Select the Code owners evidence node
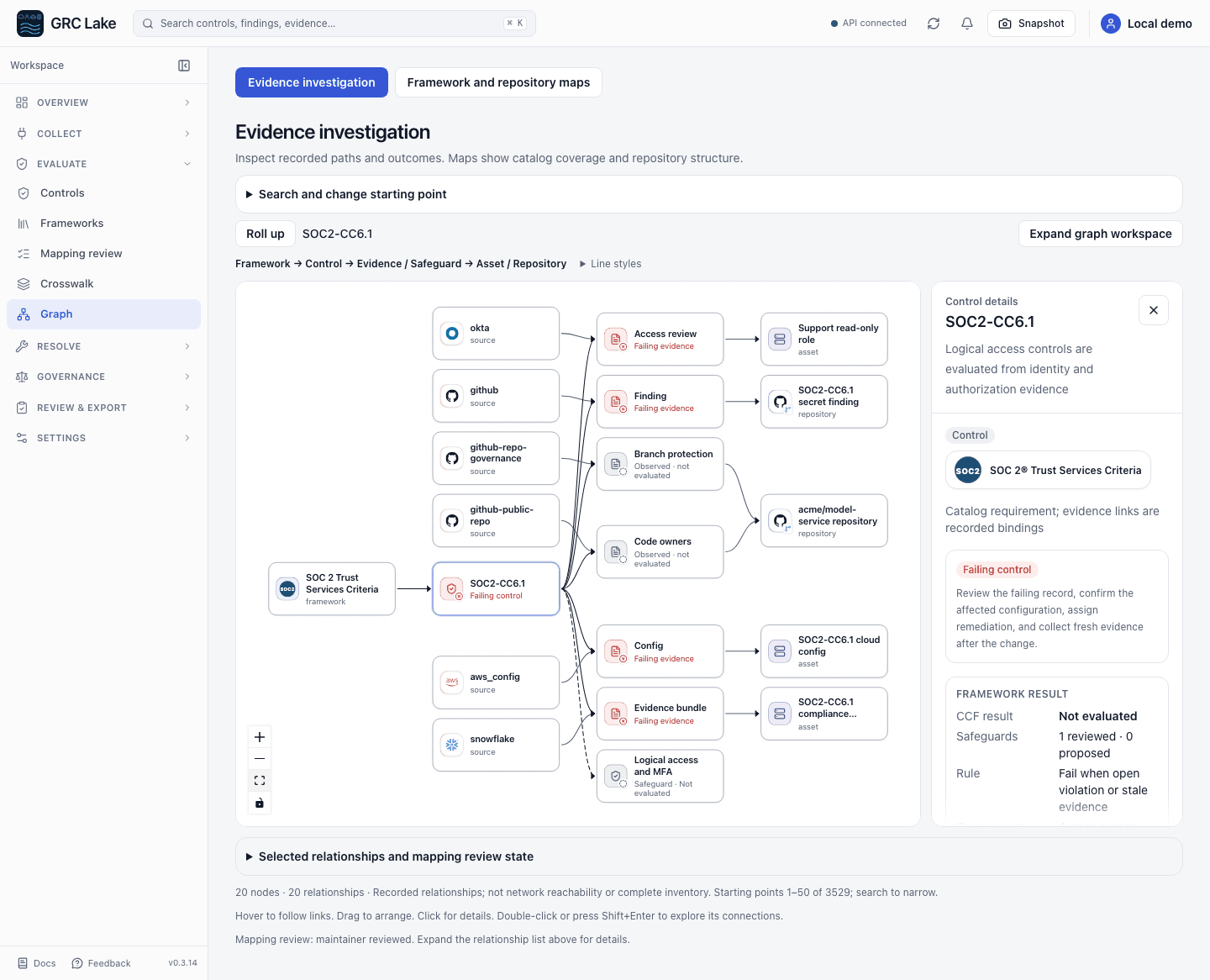1210x980 pixels. tap(660, 552)
